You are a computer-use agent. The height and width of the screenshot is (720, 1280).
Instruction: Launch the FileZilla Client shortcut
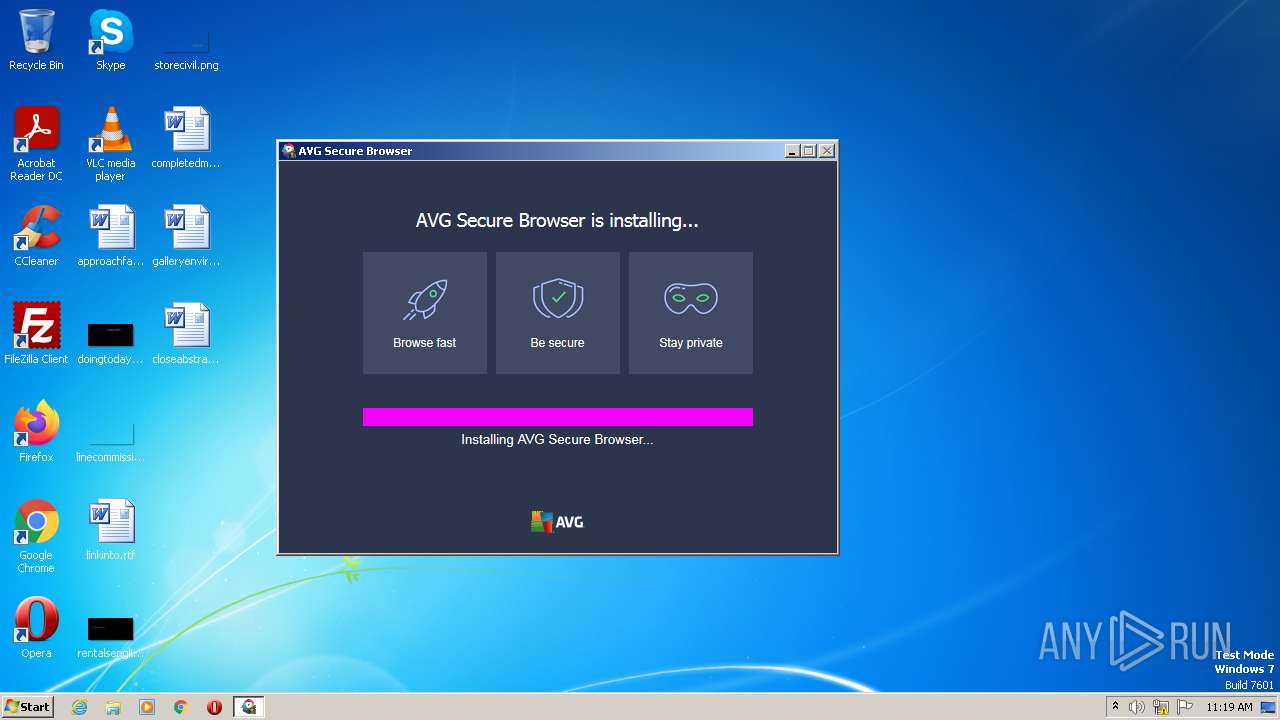pyautogui.click(x=36, y=334)
